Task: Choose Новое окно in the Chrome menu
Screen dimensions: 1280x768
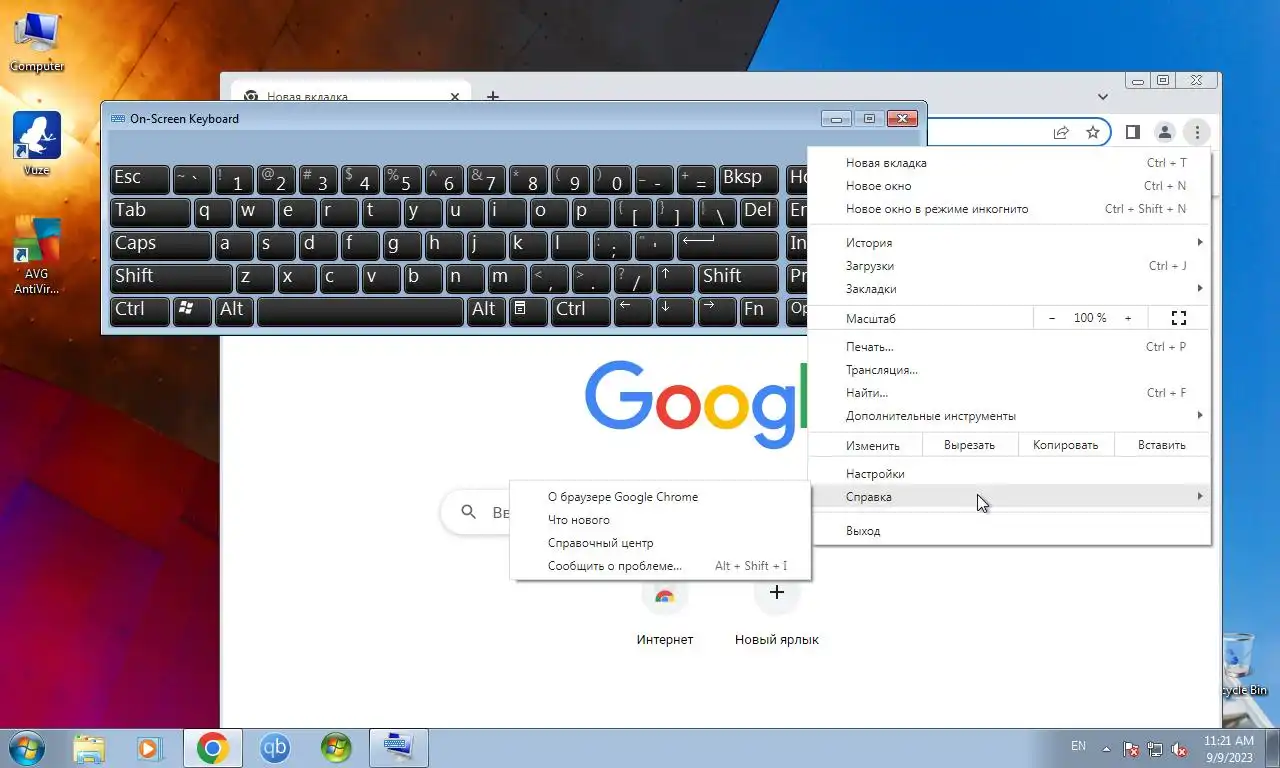Action: [1009, 186]
